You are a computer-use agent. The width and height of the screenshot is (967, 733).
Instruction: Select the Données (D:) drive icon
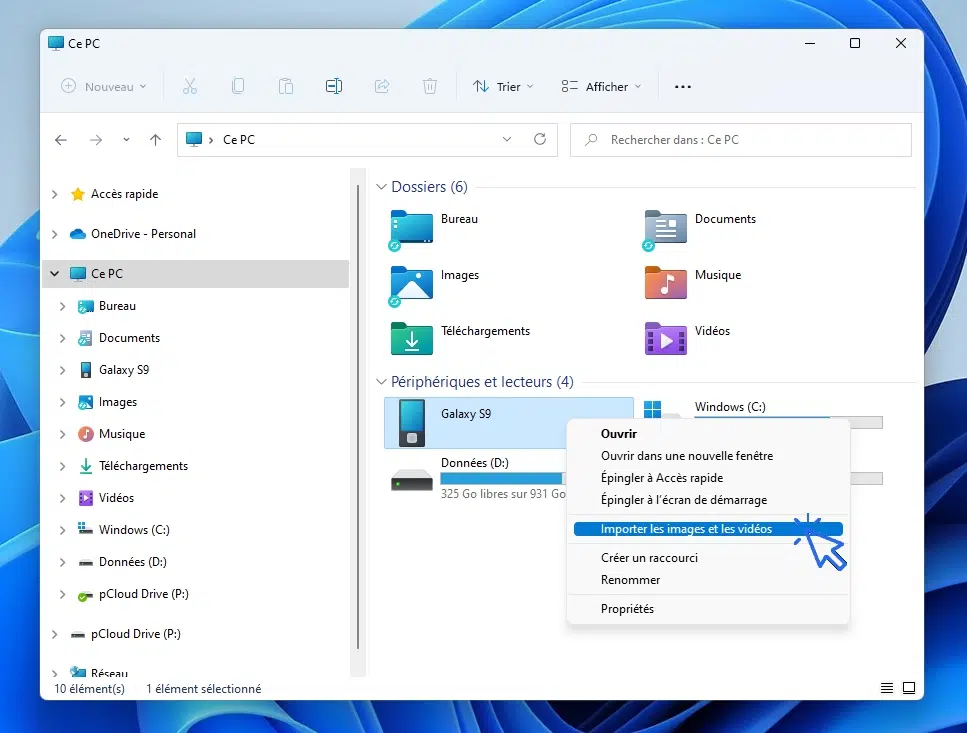[x=411, y=479]
